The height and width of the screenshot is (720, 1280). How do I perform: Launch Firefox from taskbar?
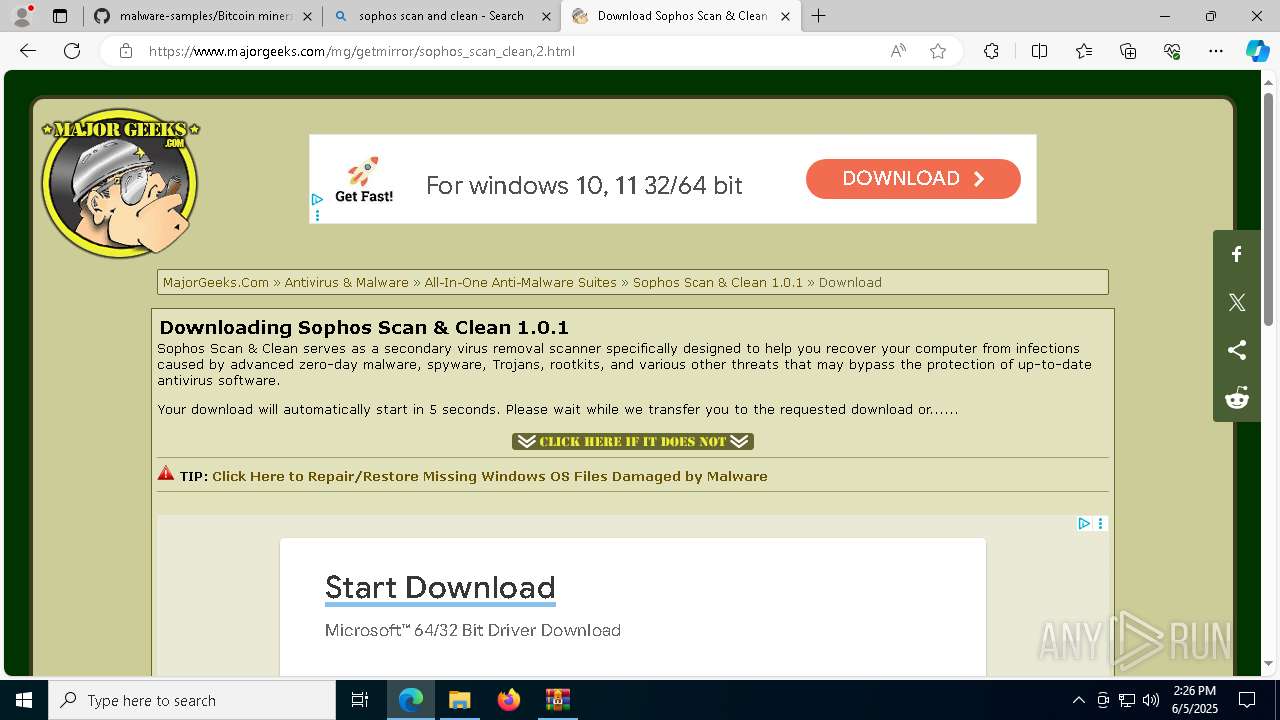coord(508,700)
